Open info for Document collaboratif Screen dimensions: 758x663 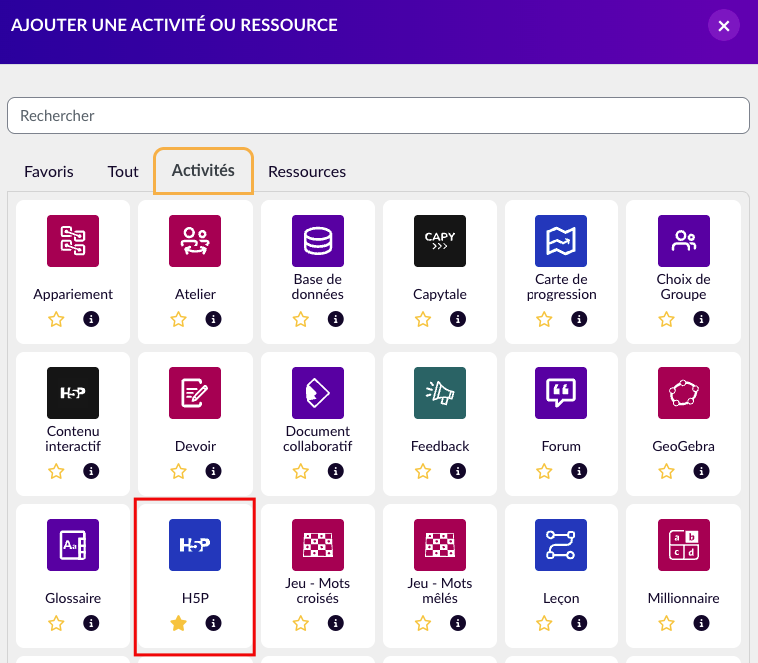[335, 471]
